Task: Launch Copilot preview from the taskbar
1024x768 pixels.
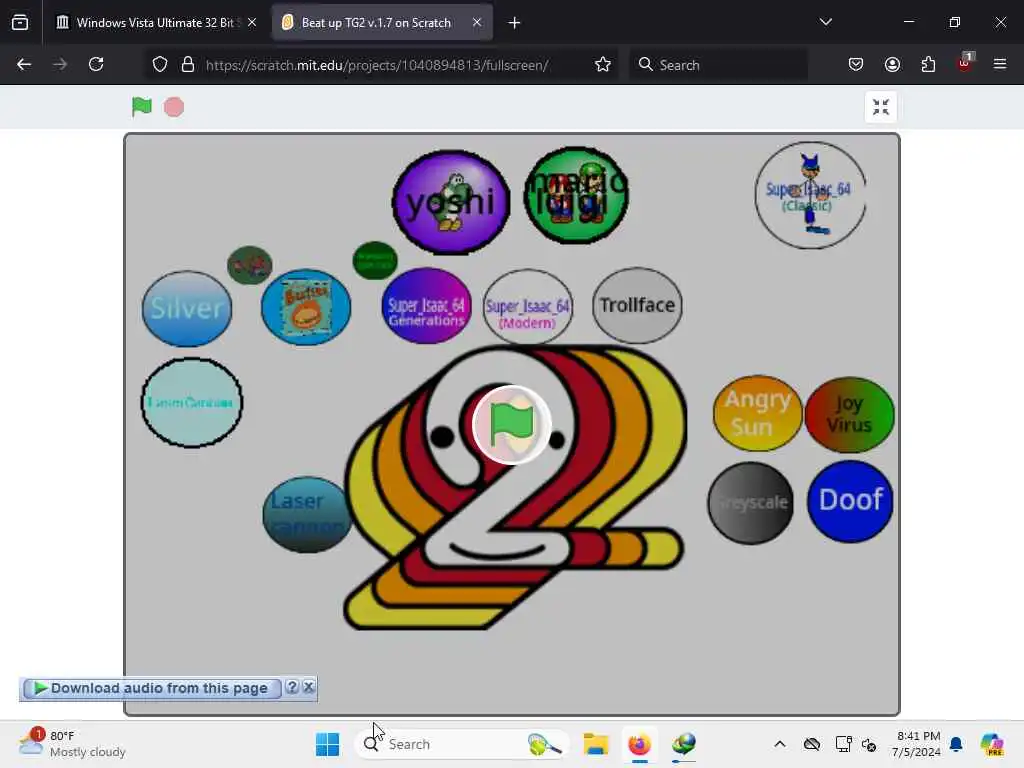Action: [991, 744]
